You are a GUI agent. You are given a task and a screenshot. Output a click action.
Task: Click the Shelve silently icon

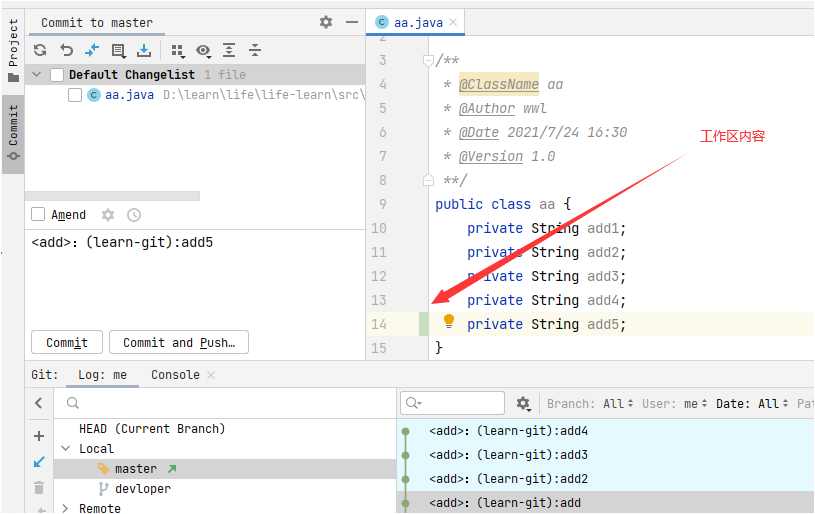(144, 50)
